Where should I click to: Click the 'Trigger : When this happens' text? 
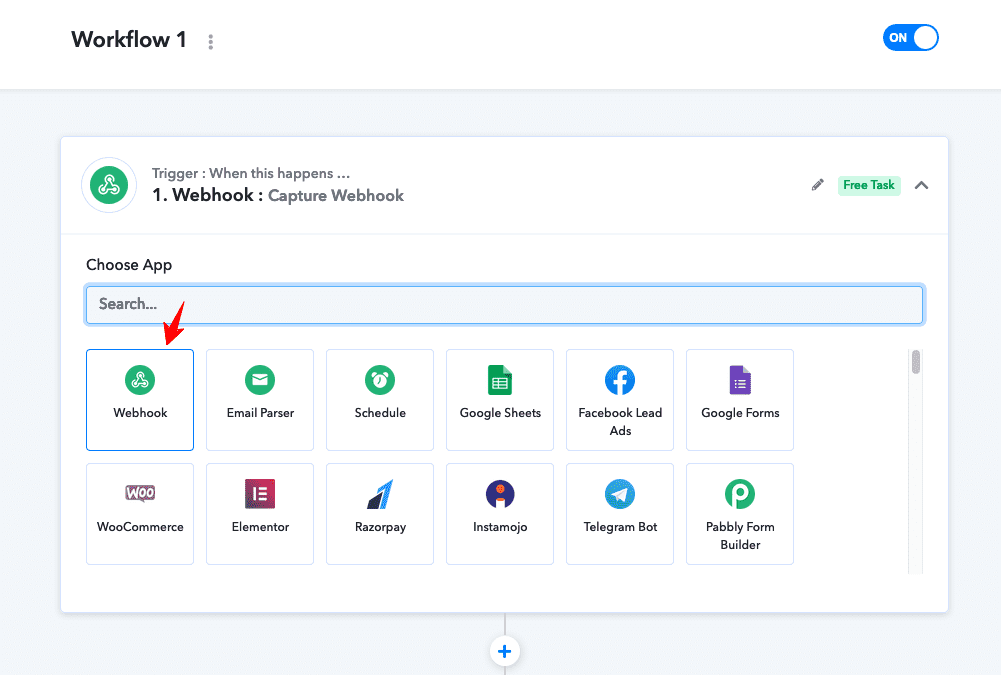251,173
